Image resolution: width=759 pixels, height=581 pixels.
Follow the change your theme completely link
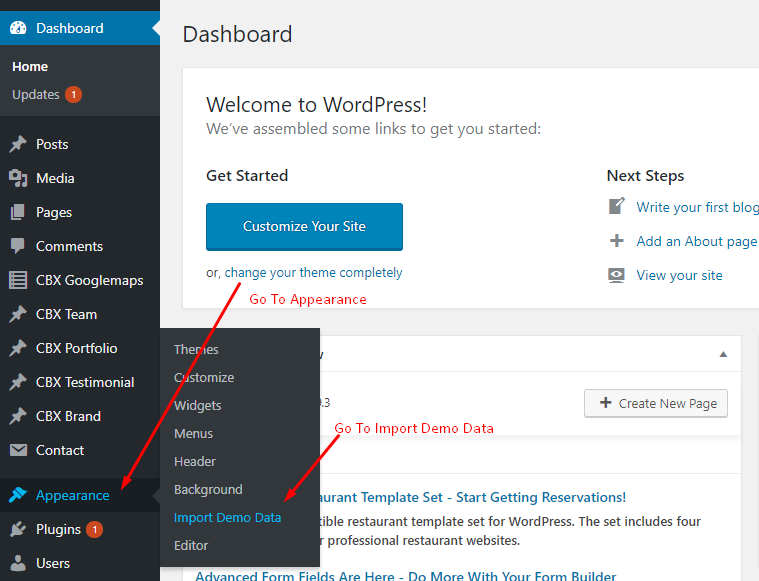[x=313, y=273]
